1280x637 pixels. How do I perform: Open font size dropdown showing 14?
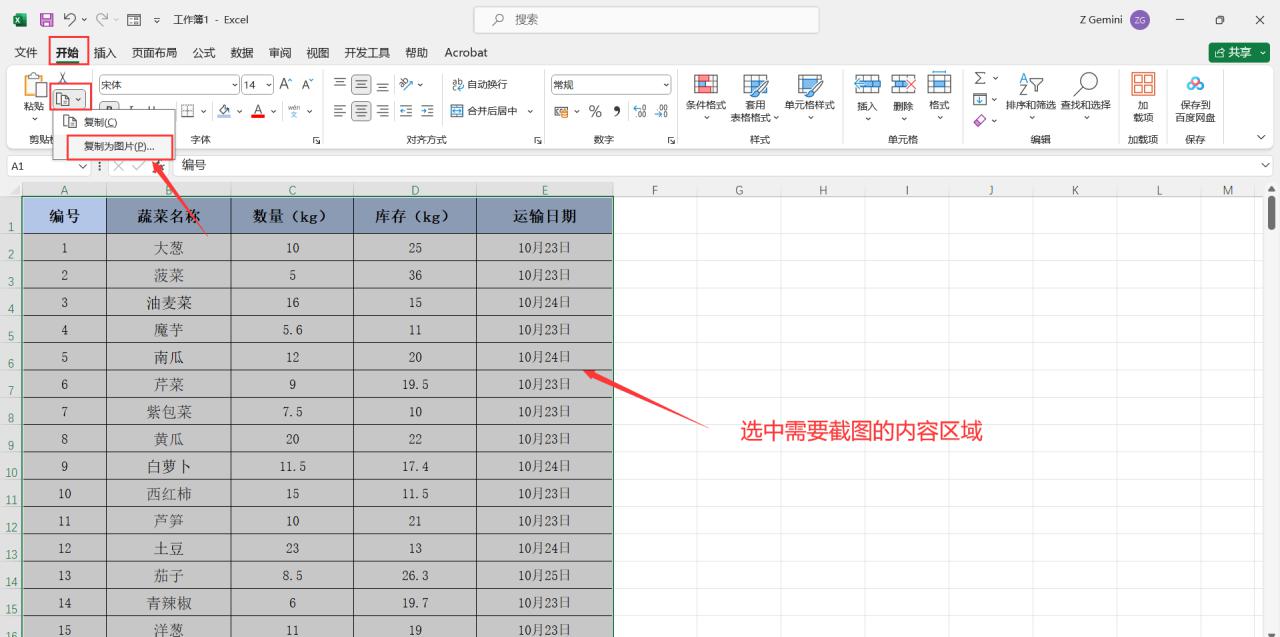point(268,85)
